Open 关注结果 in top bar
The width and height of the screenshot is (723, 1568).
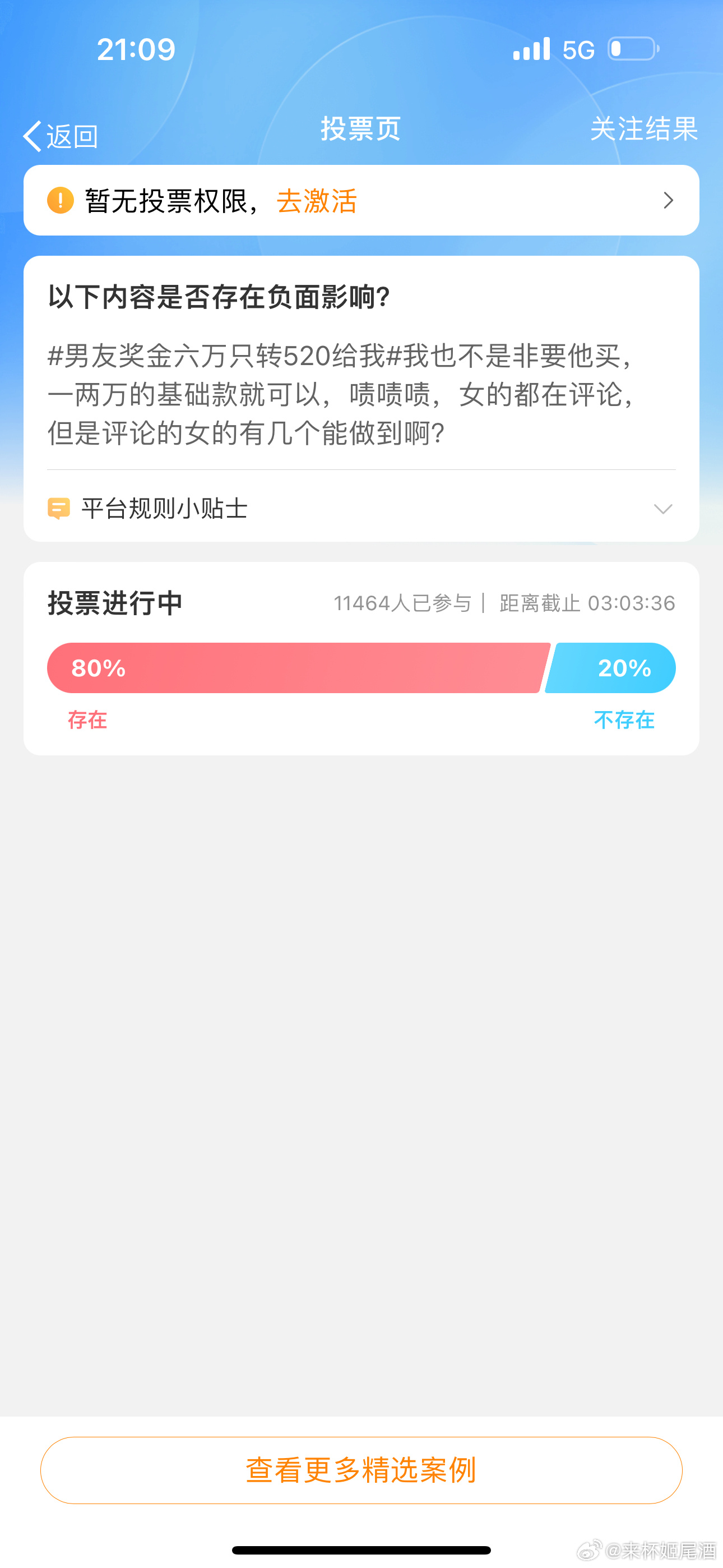644,129
